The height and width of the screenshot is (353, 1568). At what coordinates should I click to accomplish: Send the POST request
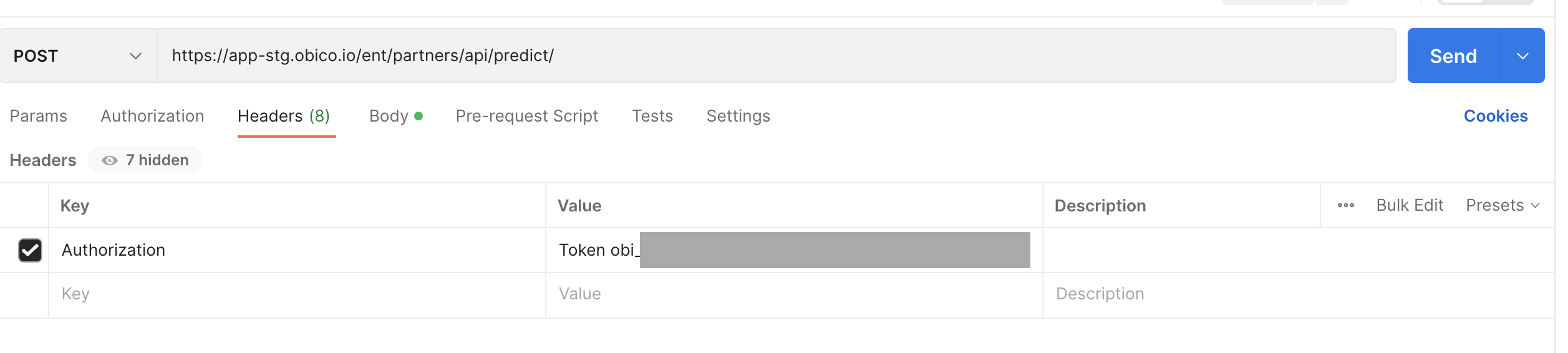[x=1453, y=56]
